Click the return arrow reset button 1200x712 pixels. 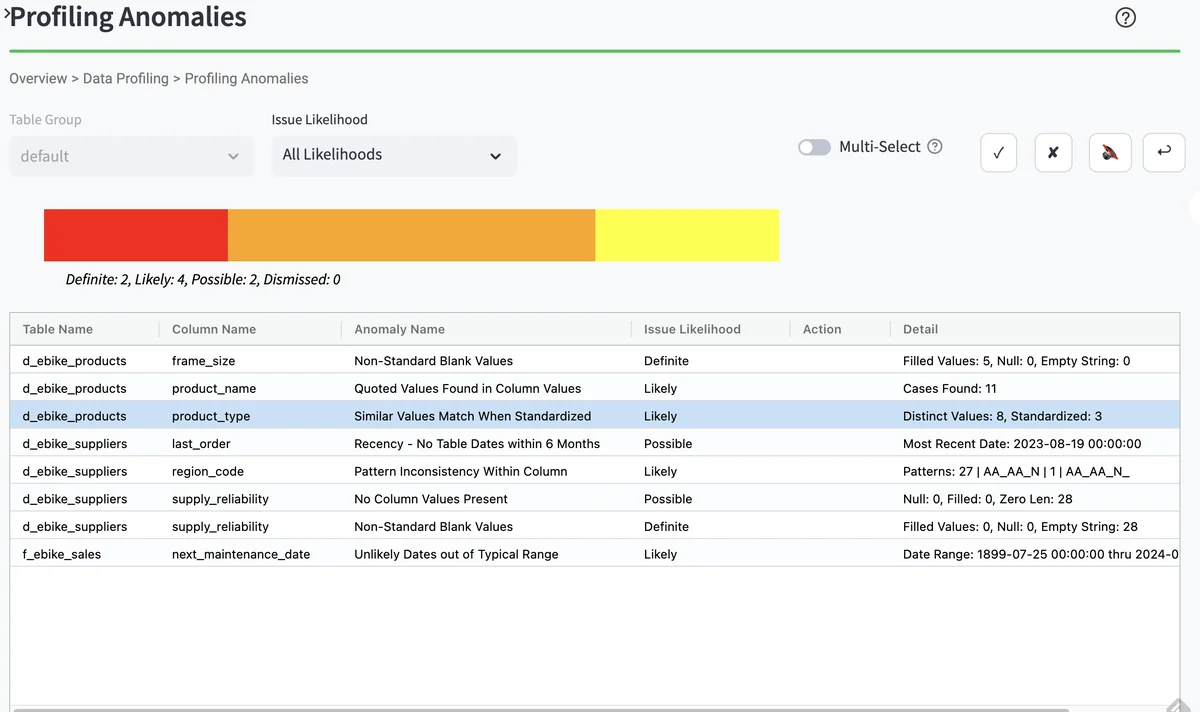(1163, 153)
